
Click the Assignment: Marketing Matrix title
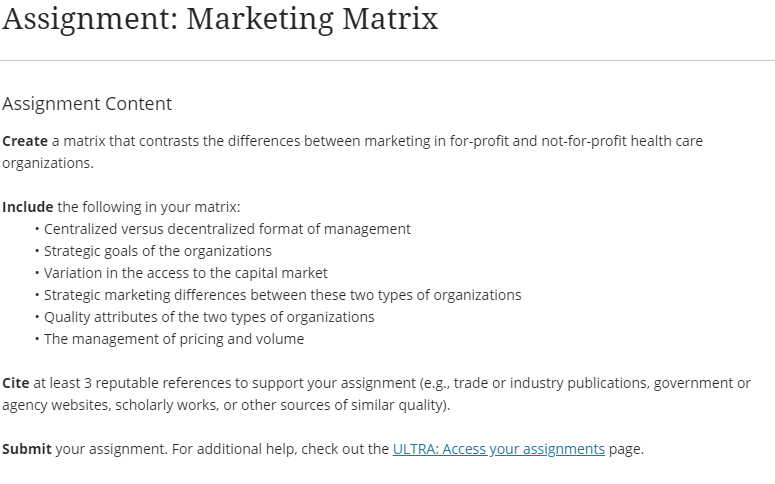click(220, 19)
